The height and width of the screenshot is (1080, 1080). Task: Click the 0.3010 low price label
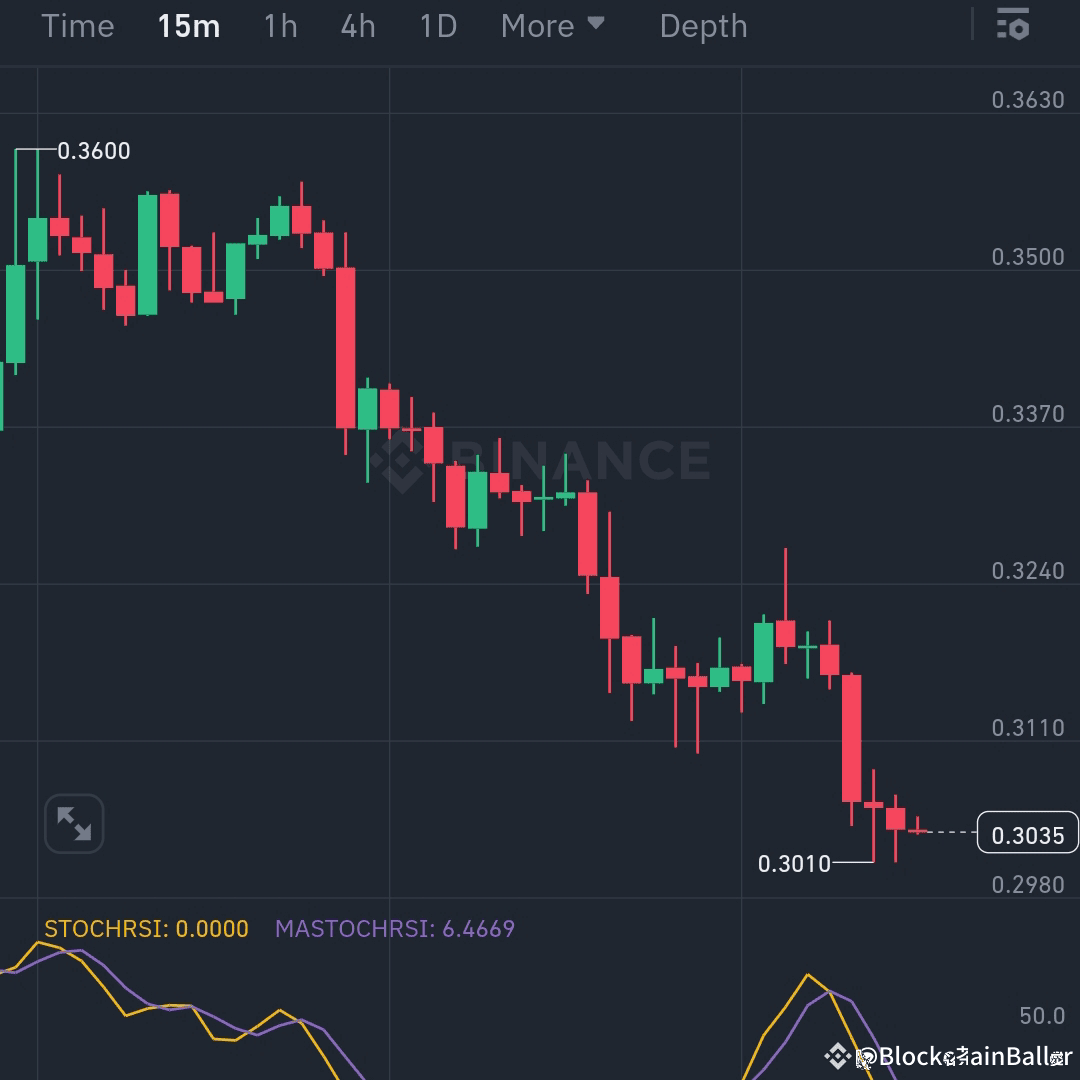click(797, 861)
